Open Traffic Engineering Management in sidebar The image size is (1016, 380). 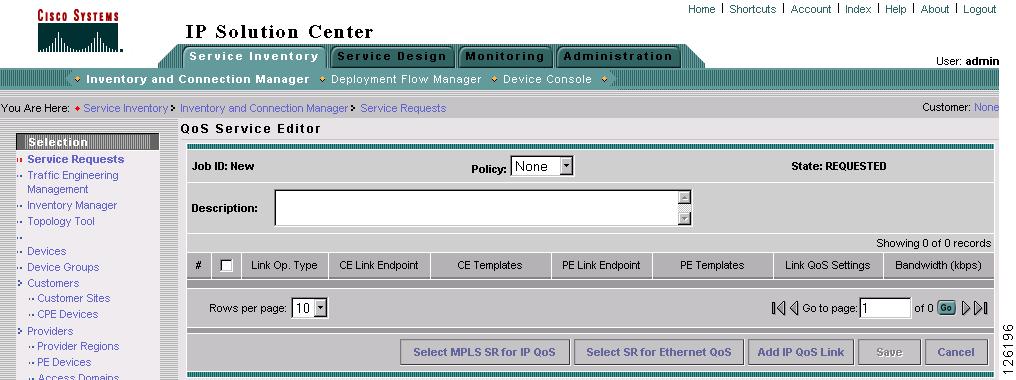(x=73, y=182)
